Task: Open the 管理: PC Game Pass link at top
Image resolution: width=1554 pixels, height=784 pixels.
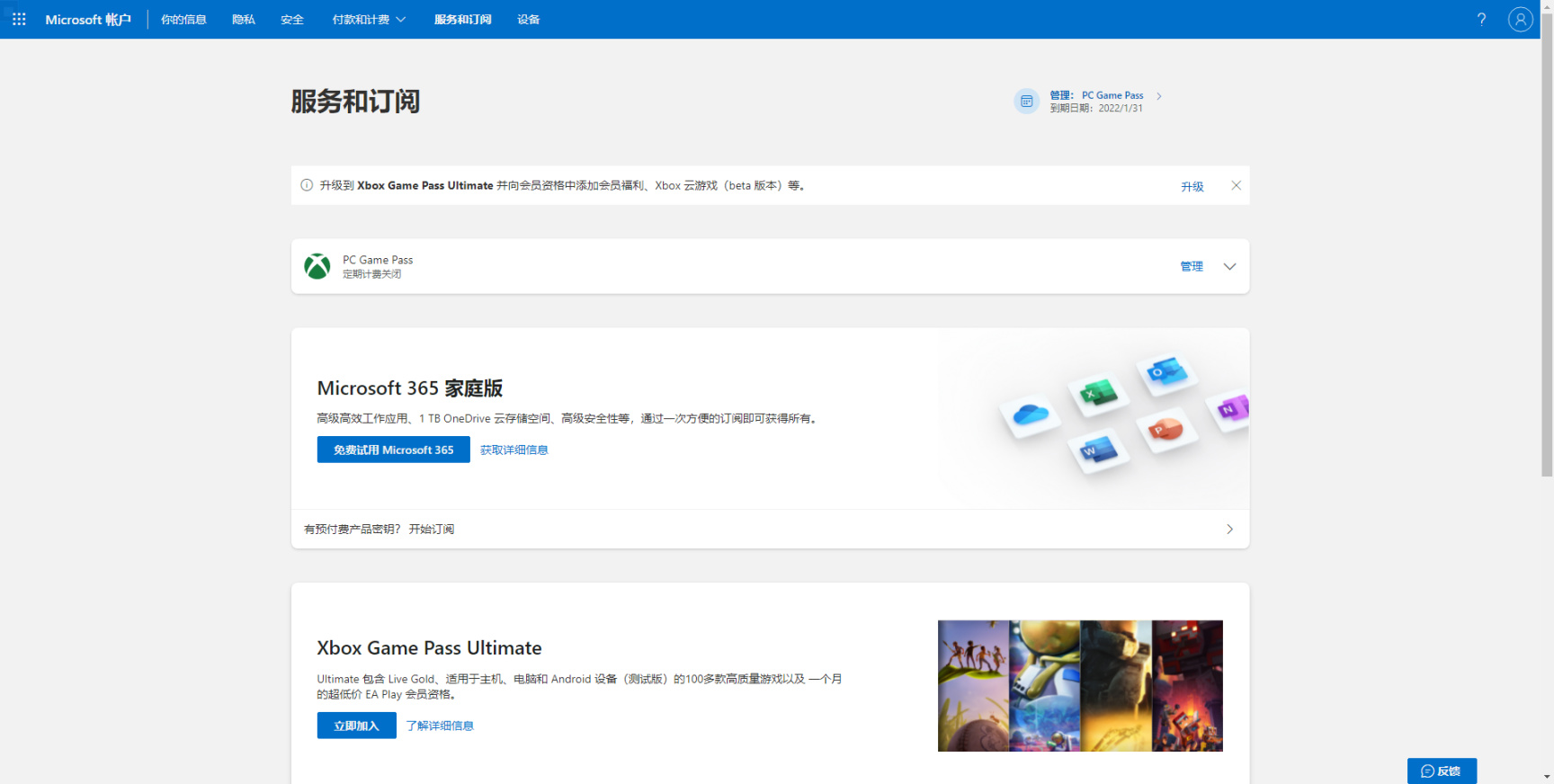Action: tap(1096, 95)
